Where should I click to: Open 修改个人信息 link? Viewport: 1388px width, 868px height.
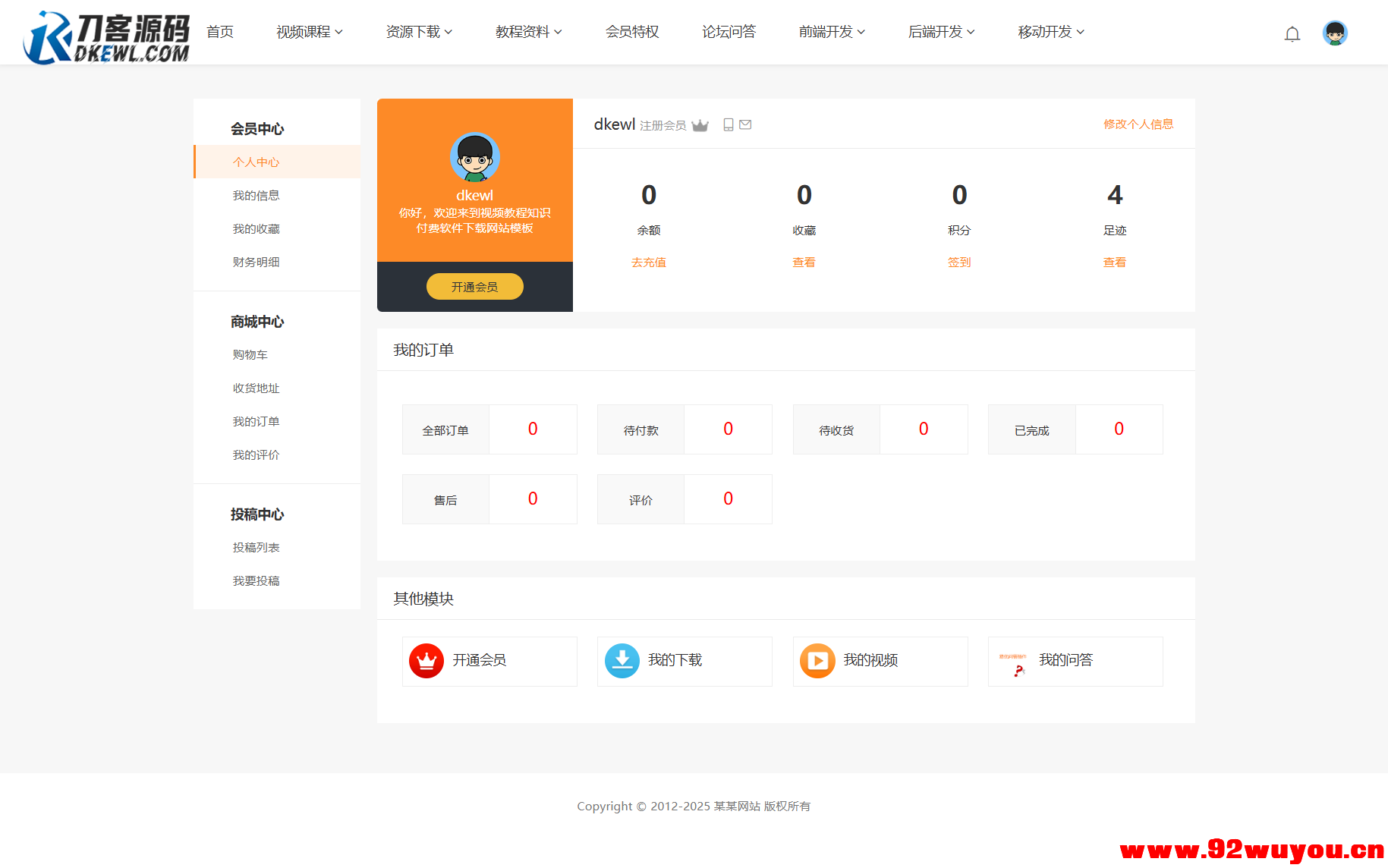[1138, 124]
